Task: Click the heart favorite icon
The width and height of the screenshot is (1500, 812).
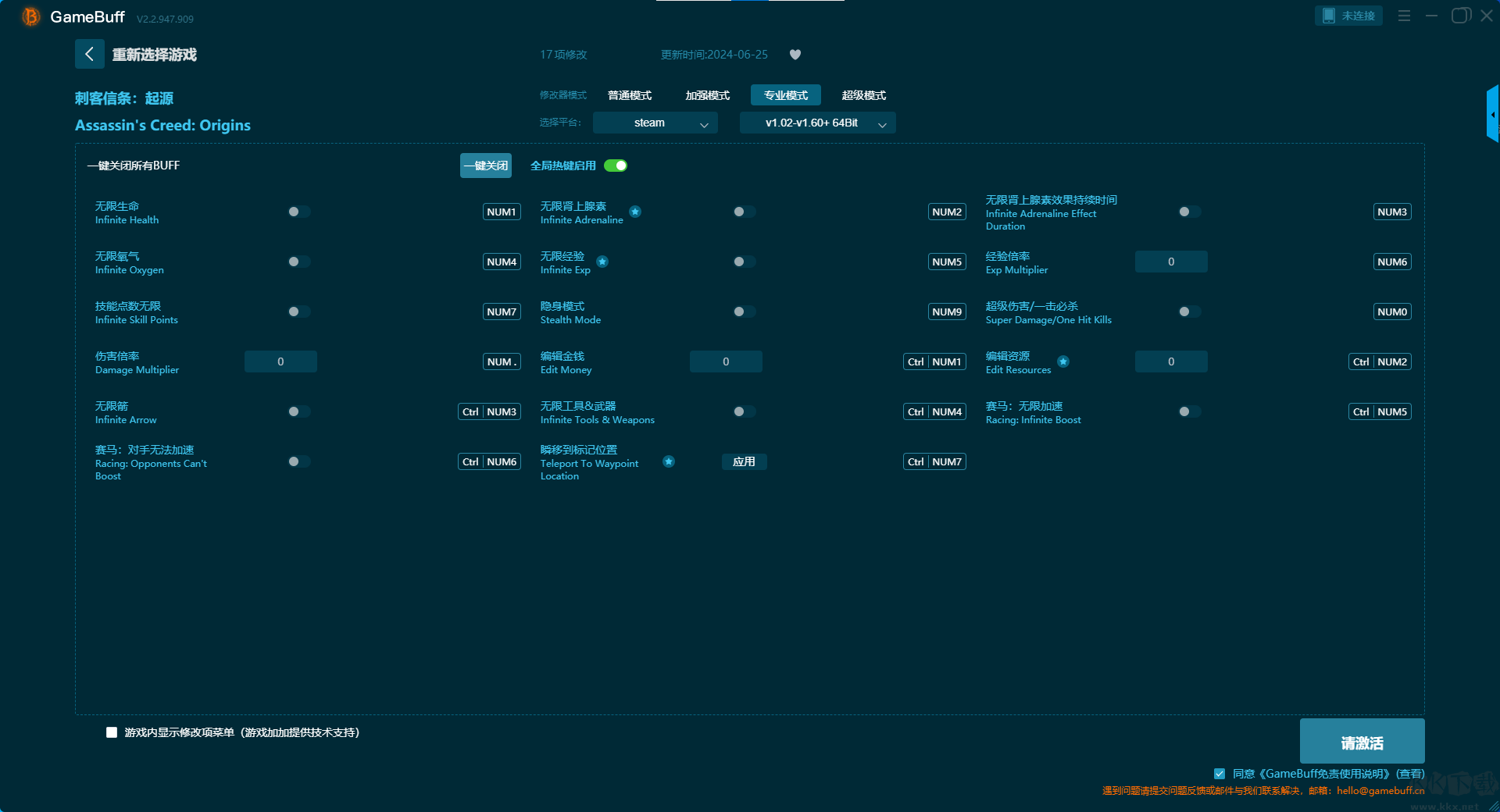Action: [795, 55]
